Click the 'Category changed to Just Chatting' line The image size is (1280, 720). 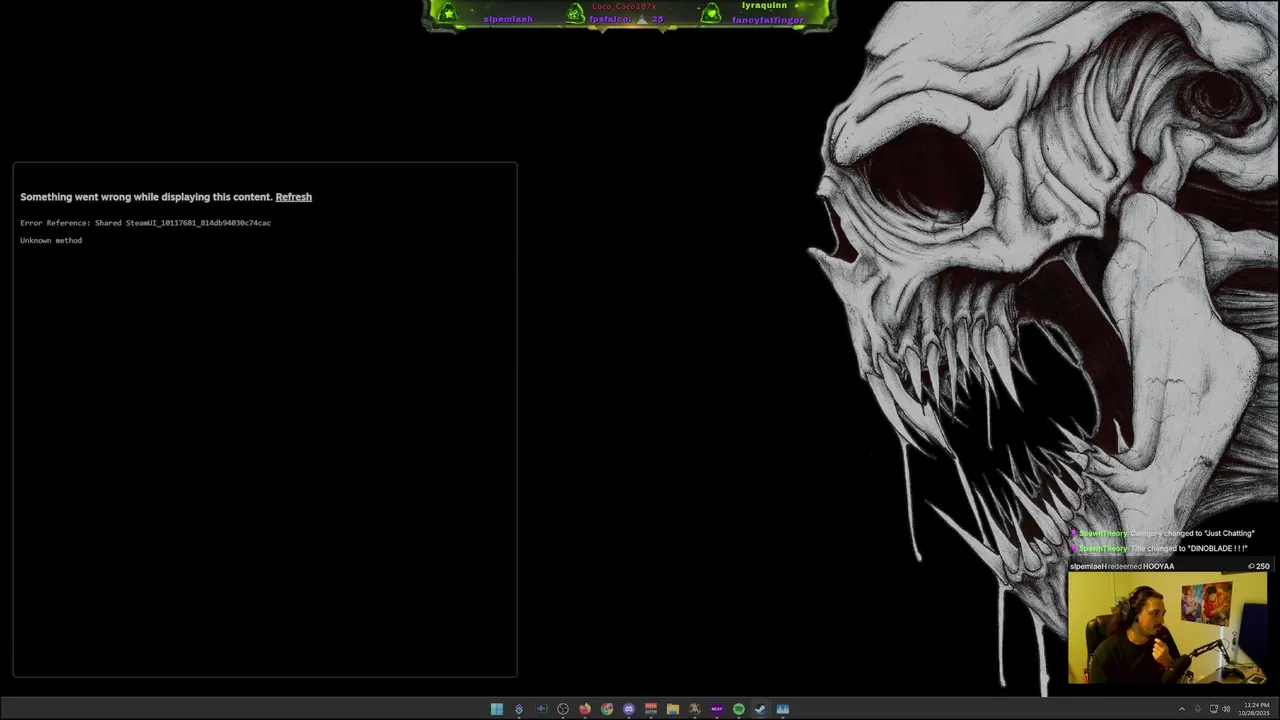(x=1165, y=533)
